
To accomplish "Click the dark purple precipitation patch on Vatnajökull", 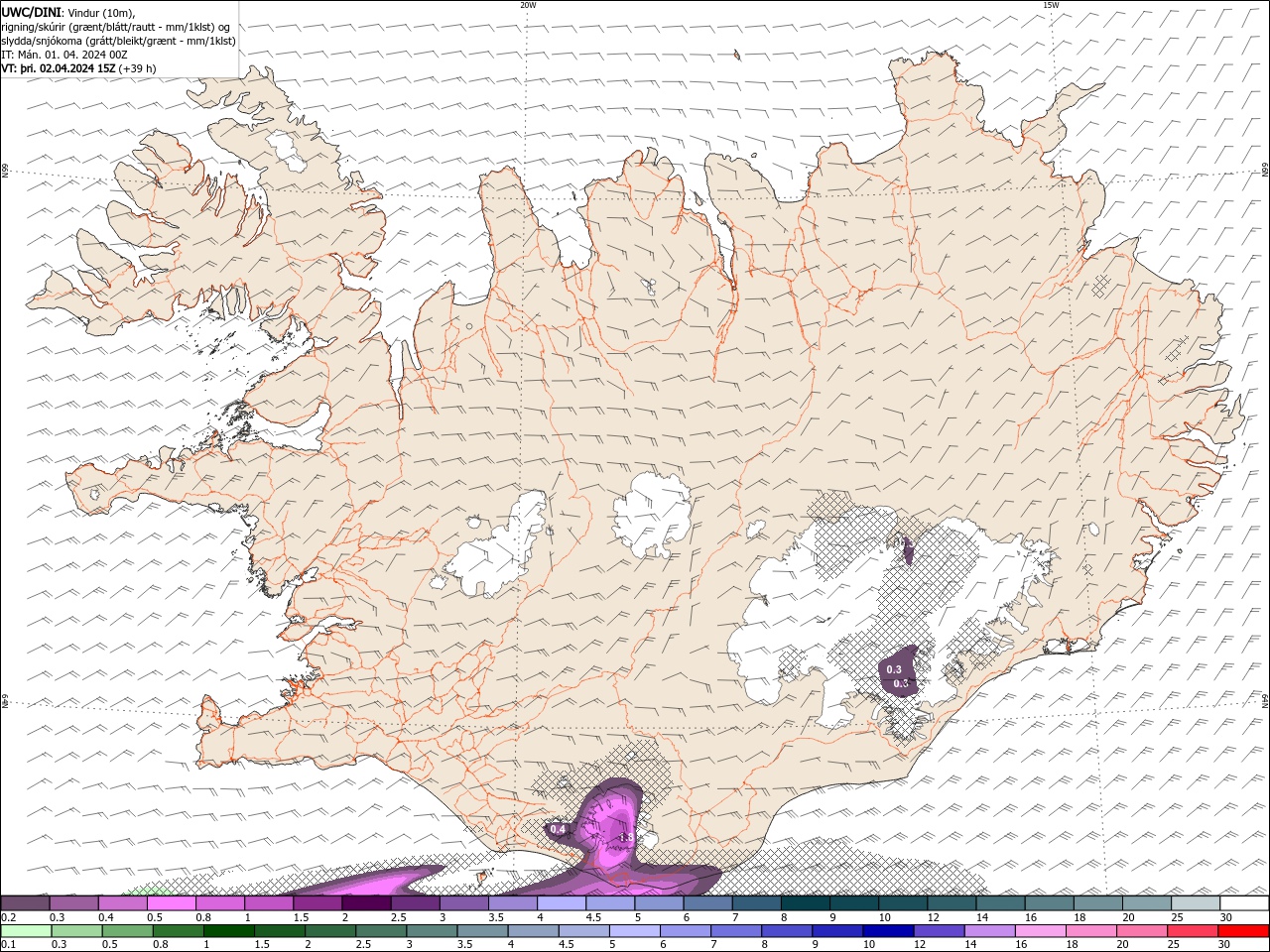I will (900, 673).
